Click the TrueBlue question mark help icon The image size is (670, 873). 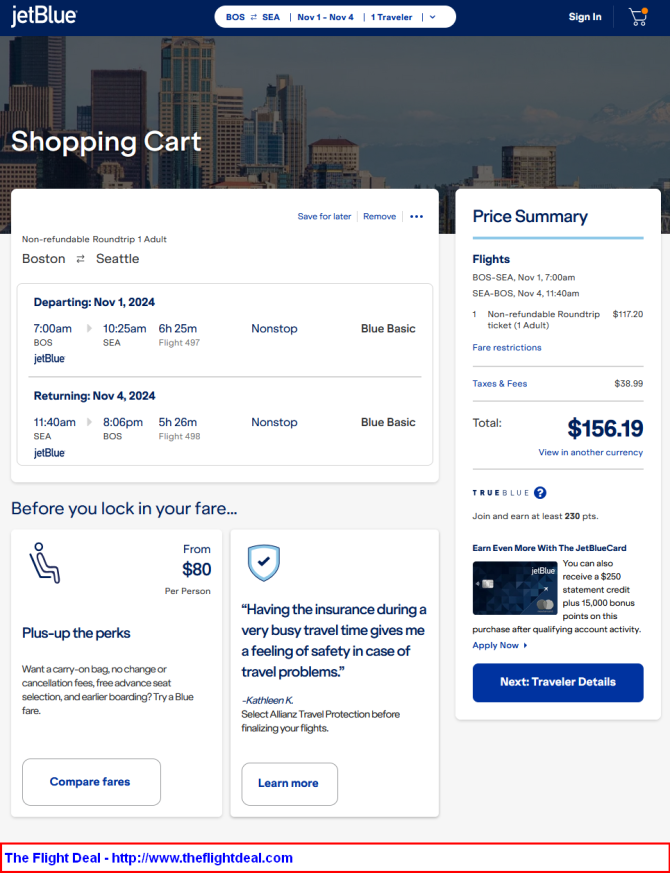(x=540, y=493)
